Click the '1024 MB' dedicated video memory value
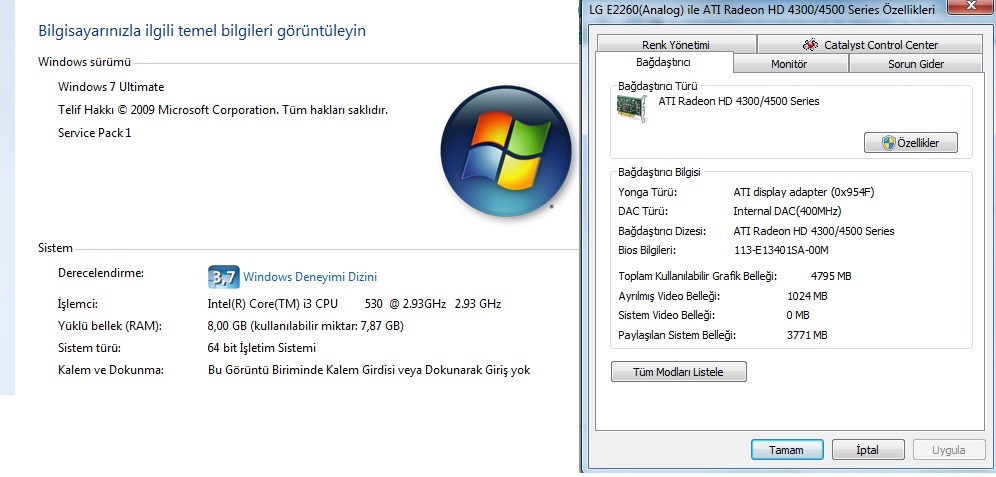 tap(807, 296)
